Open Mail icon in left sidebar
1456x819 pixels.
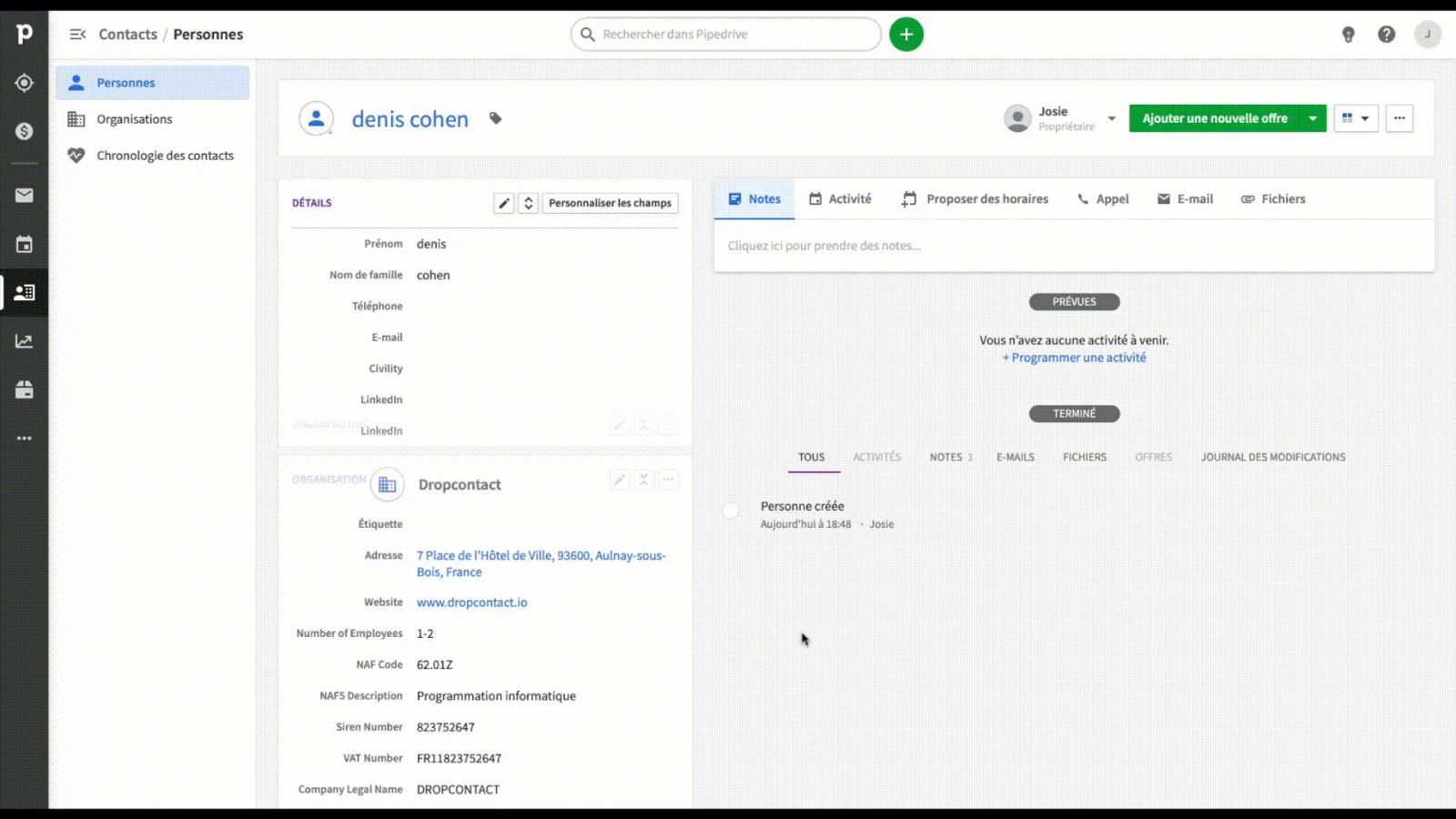coord(25,196)
